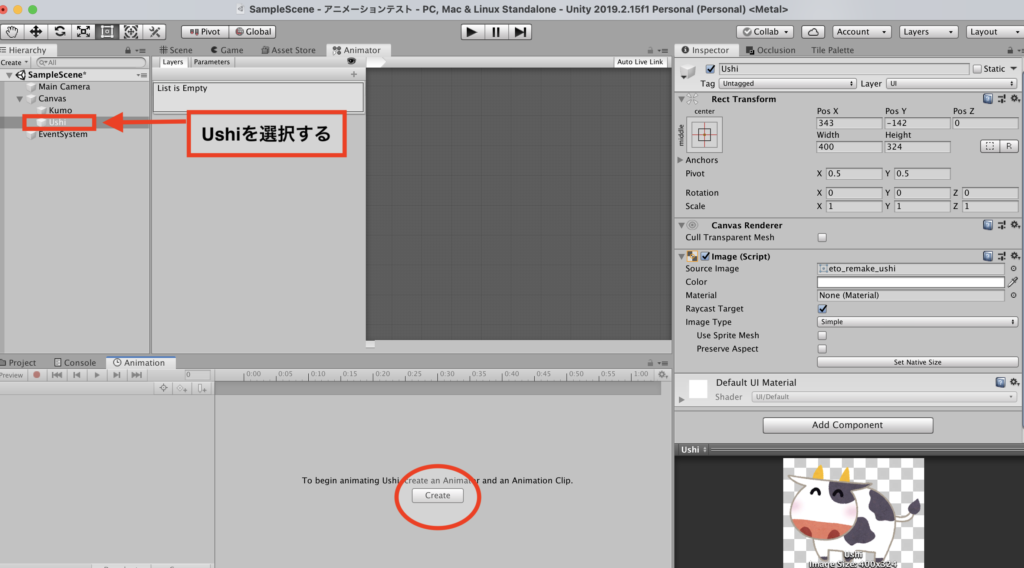Screen dimensions: 1024x568
Task: Enable the Static checkbox
Action: [977, 69]
